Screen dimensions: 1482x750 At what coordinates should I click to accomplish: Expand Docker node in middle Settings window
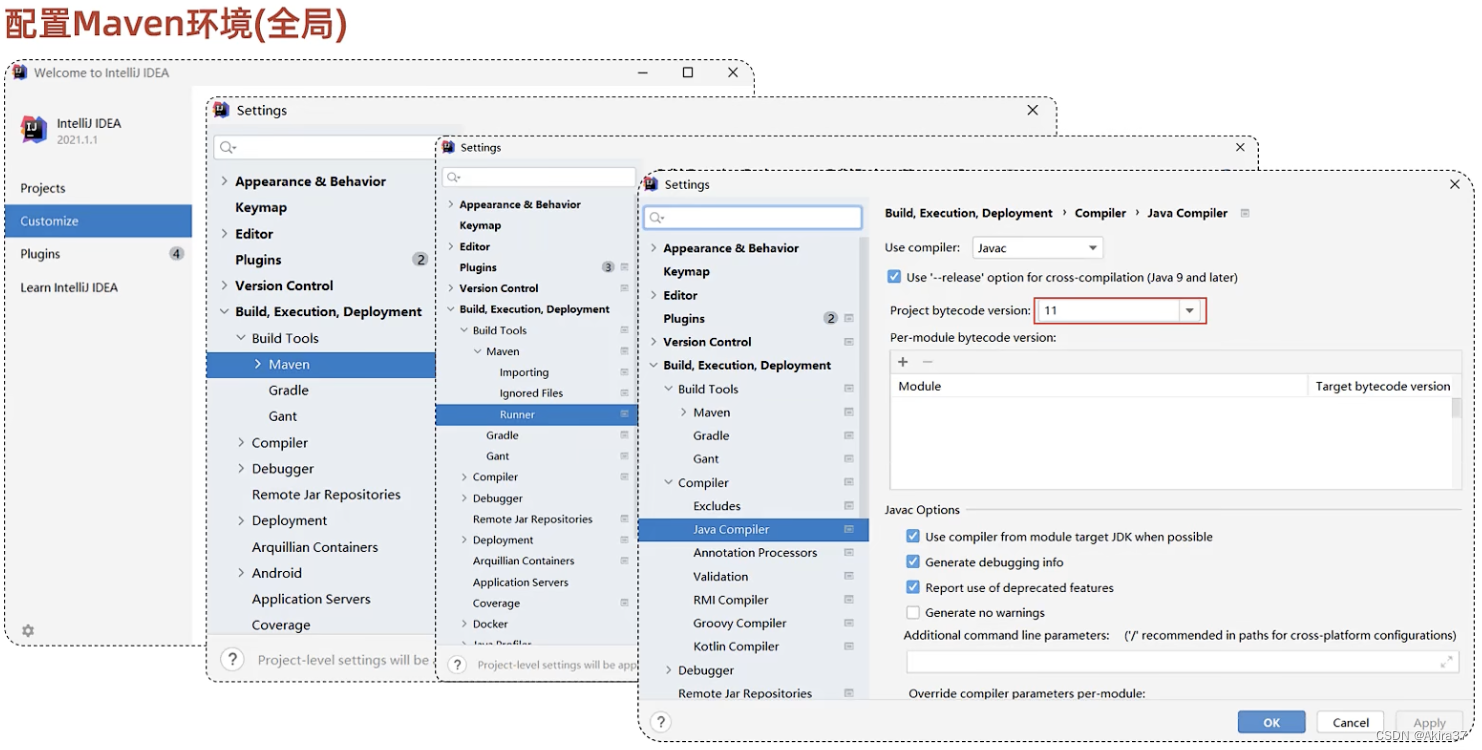tap(464, 624)
